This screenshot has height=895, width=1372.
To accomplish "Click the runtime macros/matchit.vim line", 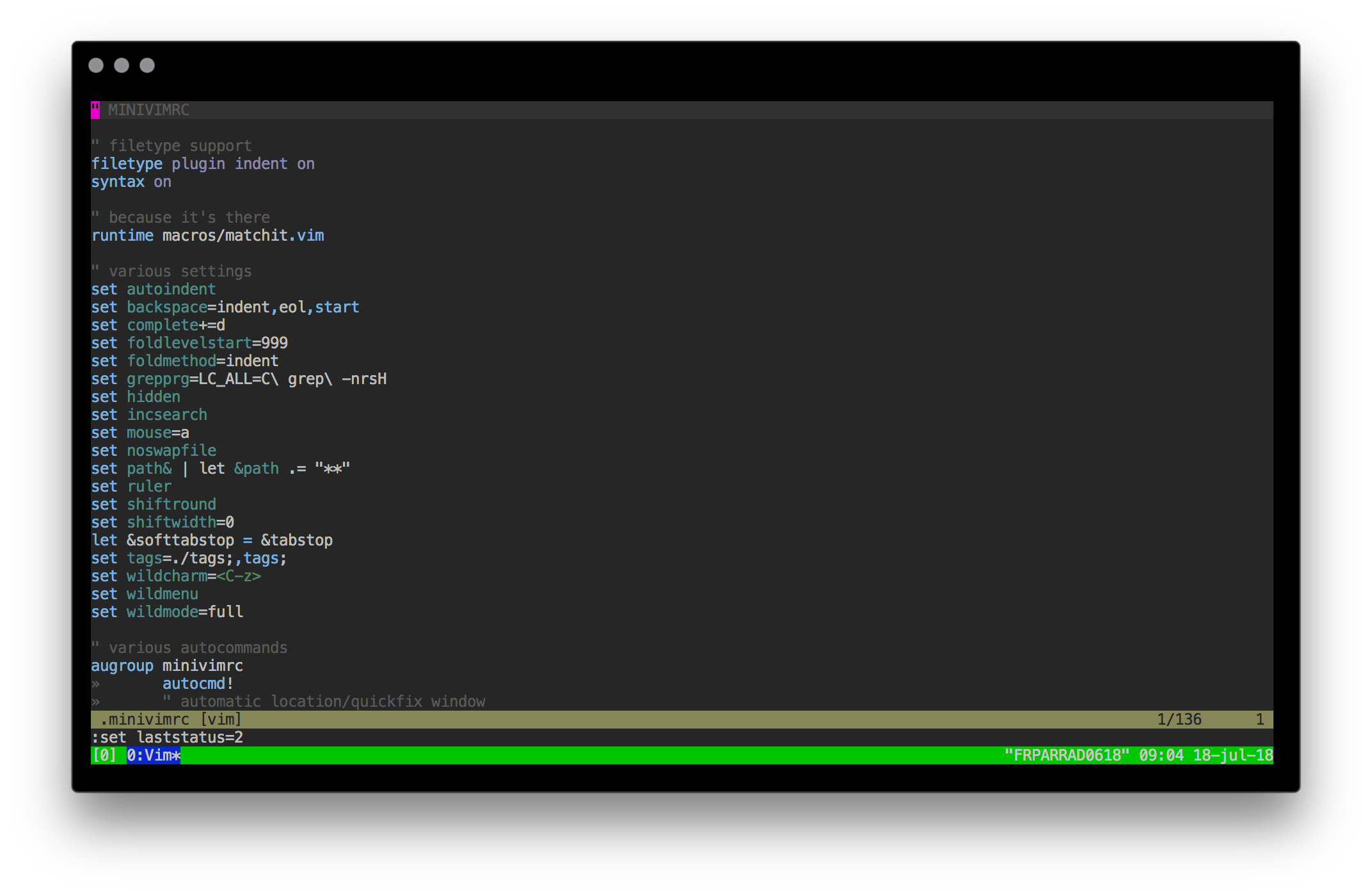I will pos(207,236).
